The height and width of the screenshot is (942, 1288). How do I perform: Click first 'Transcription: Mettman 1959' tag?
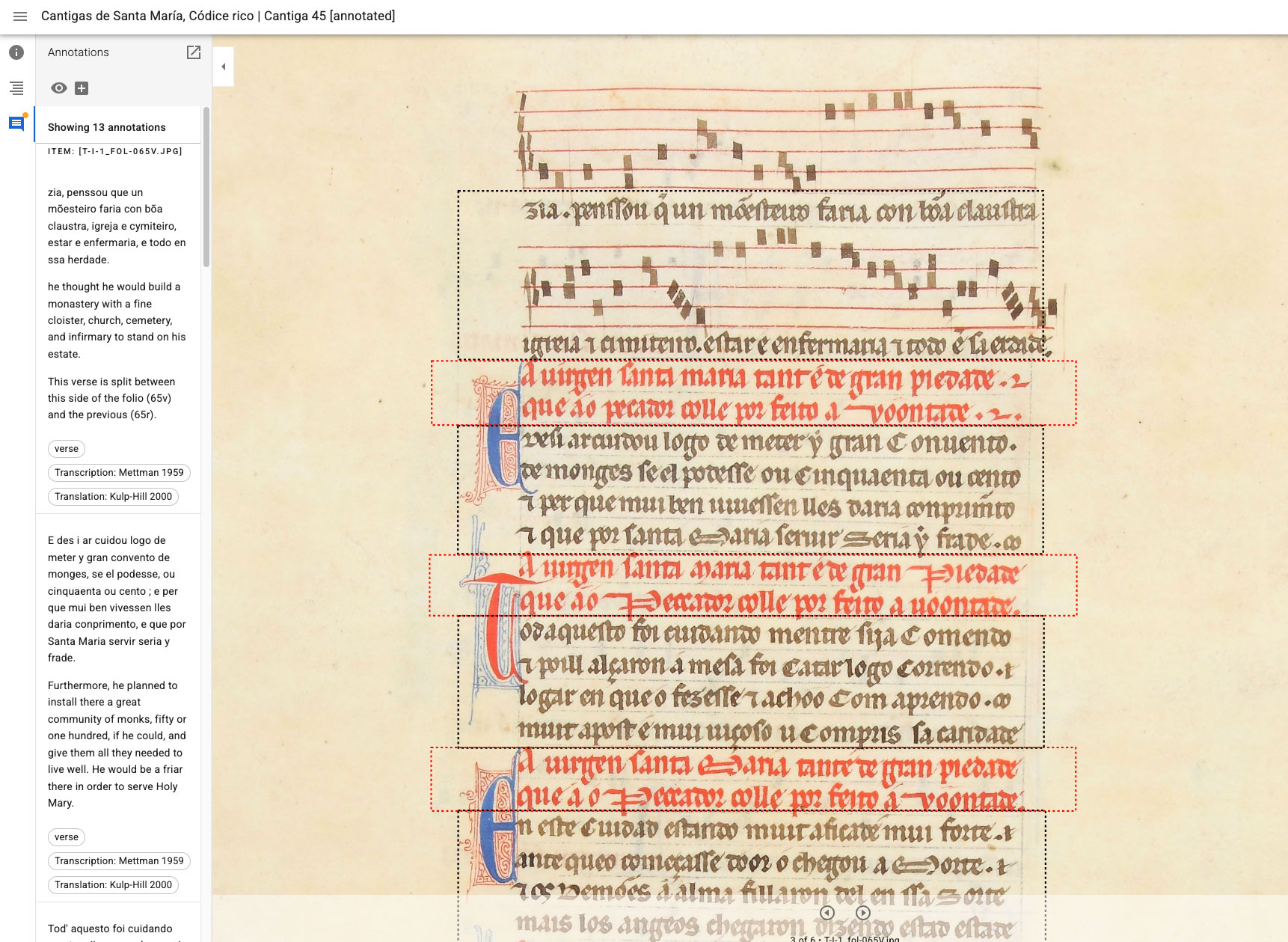tap(119, 473)
